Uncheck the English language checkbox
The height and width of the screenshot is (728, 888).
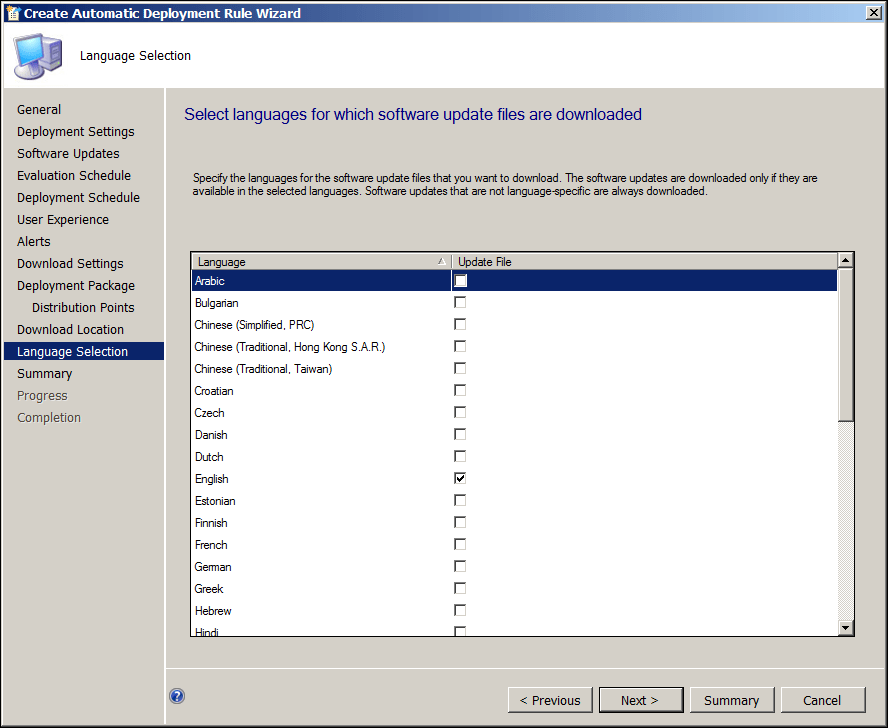460,479
